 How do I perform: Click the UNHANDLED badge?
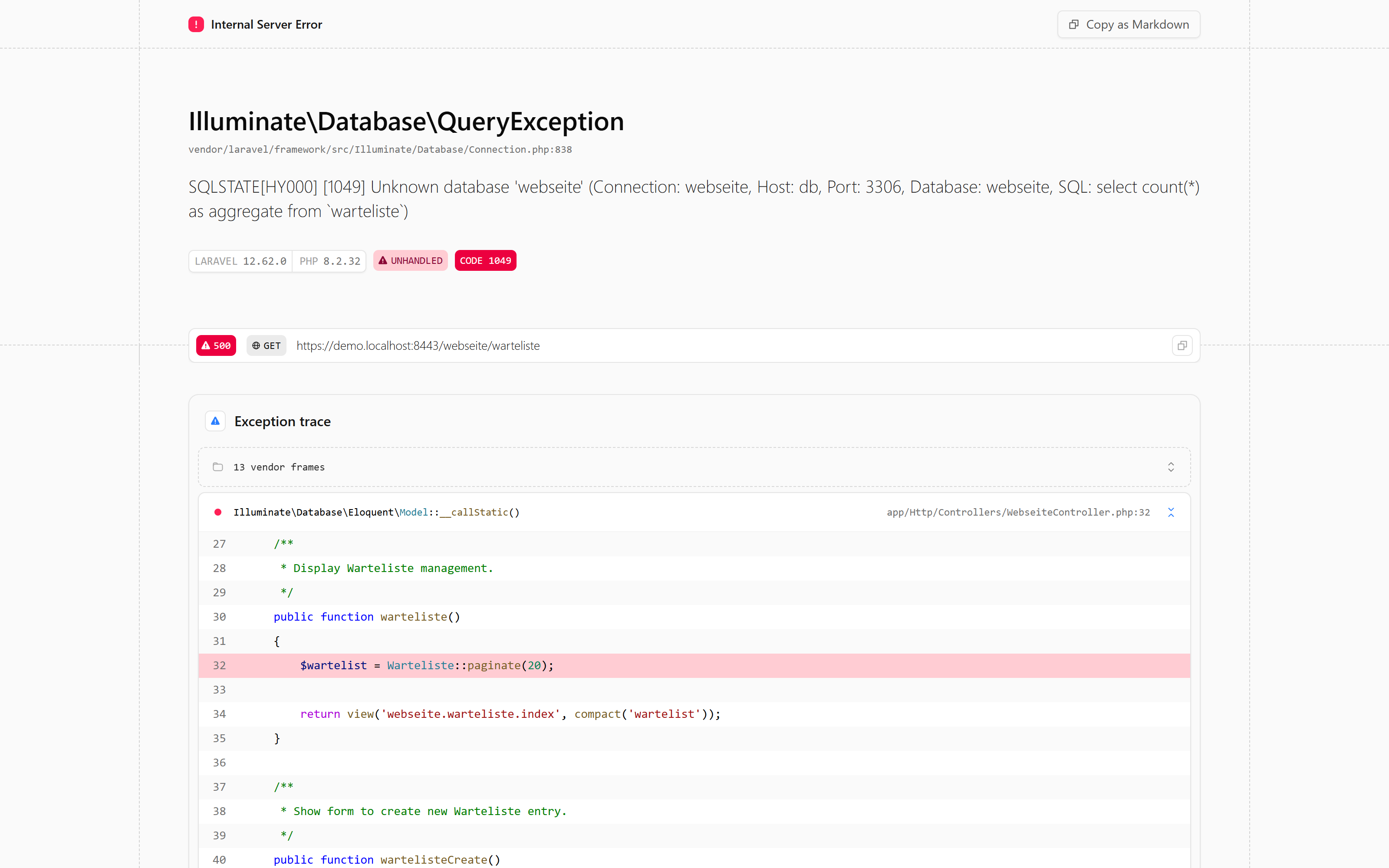pos(410,261)
